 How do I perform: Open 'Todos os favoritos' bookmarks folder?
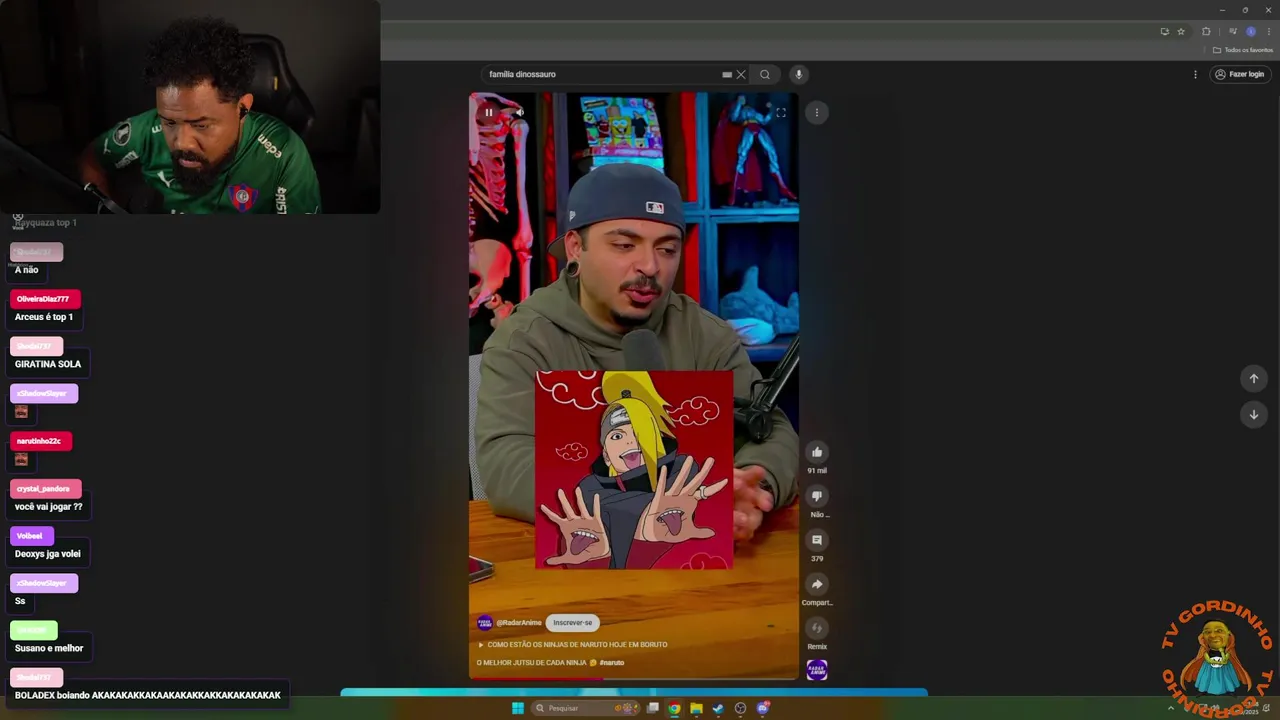[1243, 50]
